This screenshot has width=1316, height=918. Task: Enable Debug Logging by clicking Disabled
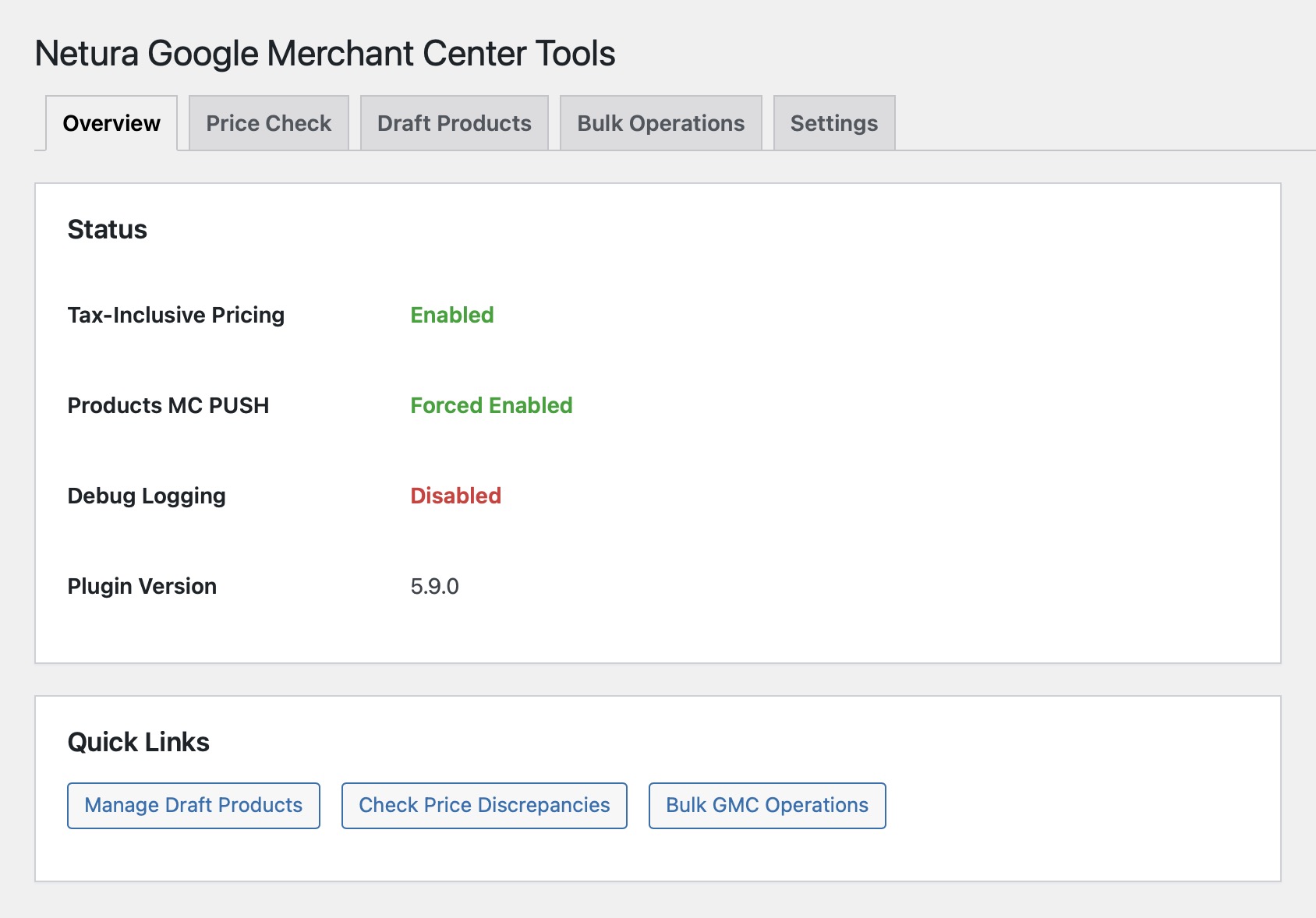(x=456, y=495)
